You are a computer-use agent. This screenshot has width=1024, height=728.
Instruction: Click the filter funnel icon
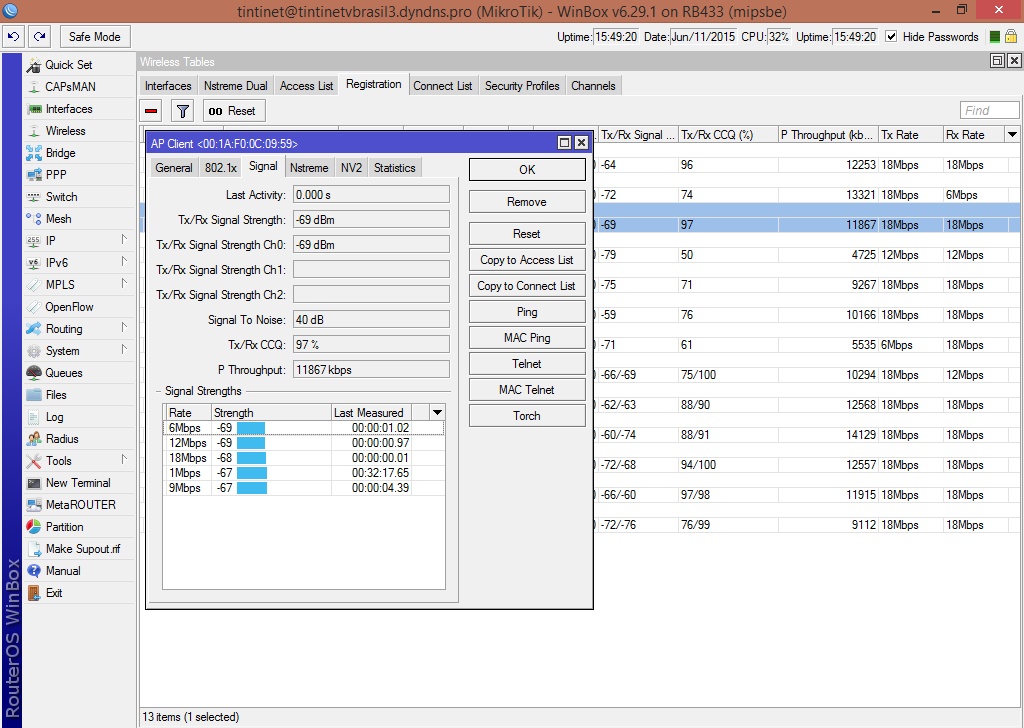(183, 111)
